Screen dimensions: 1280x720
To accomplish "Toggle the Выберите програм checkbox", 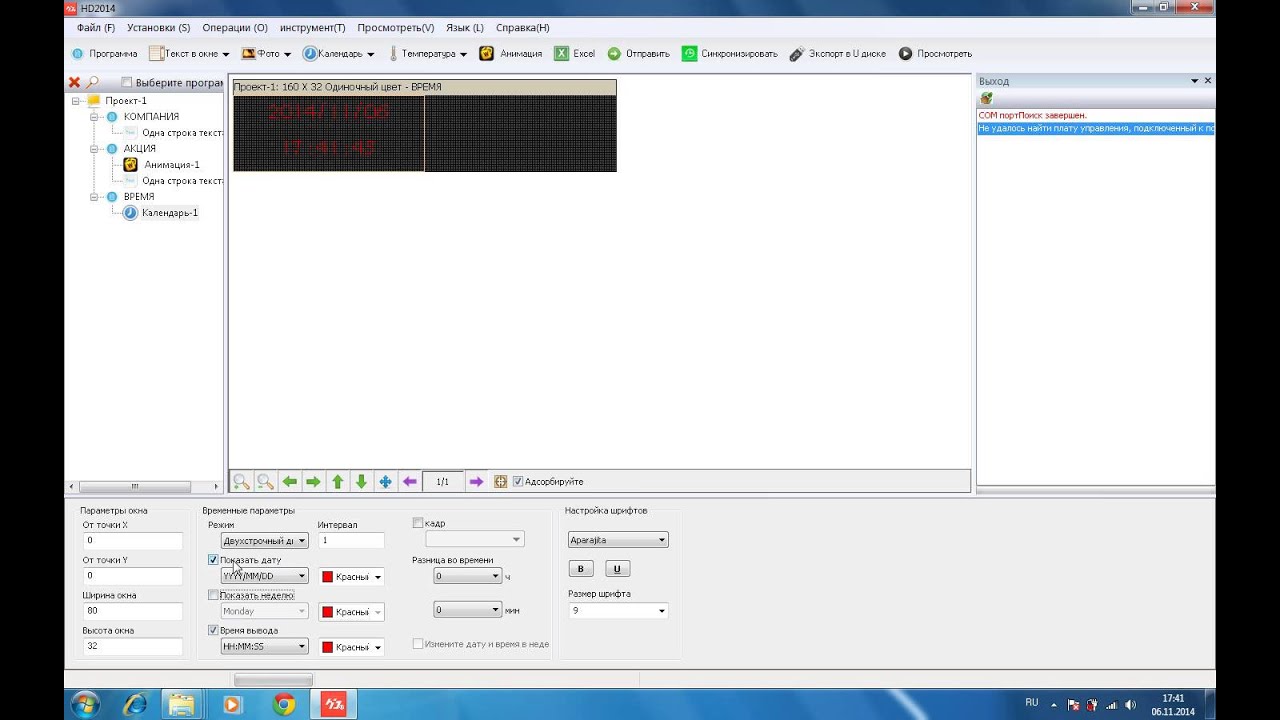I will [x=127, y=83].
